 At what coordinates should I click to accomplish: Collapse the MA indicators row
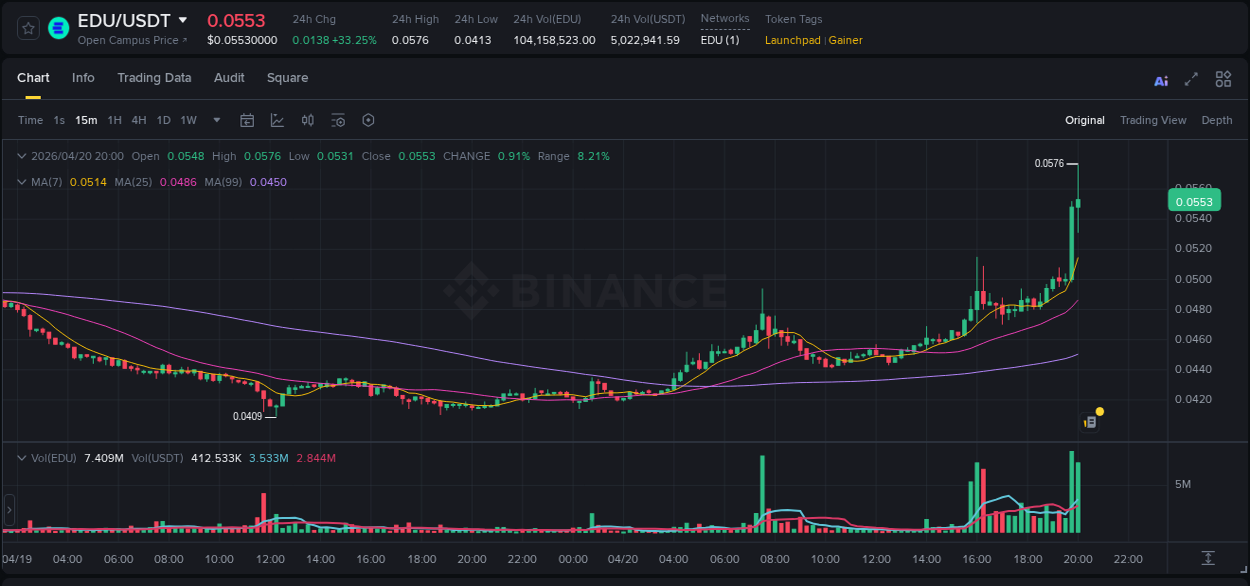[21, 181]
